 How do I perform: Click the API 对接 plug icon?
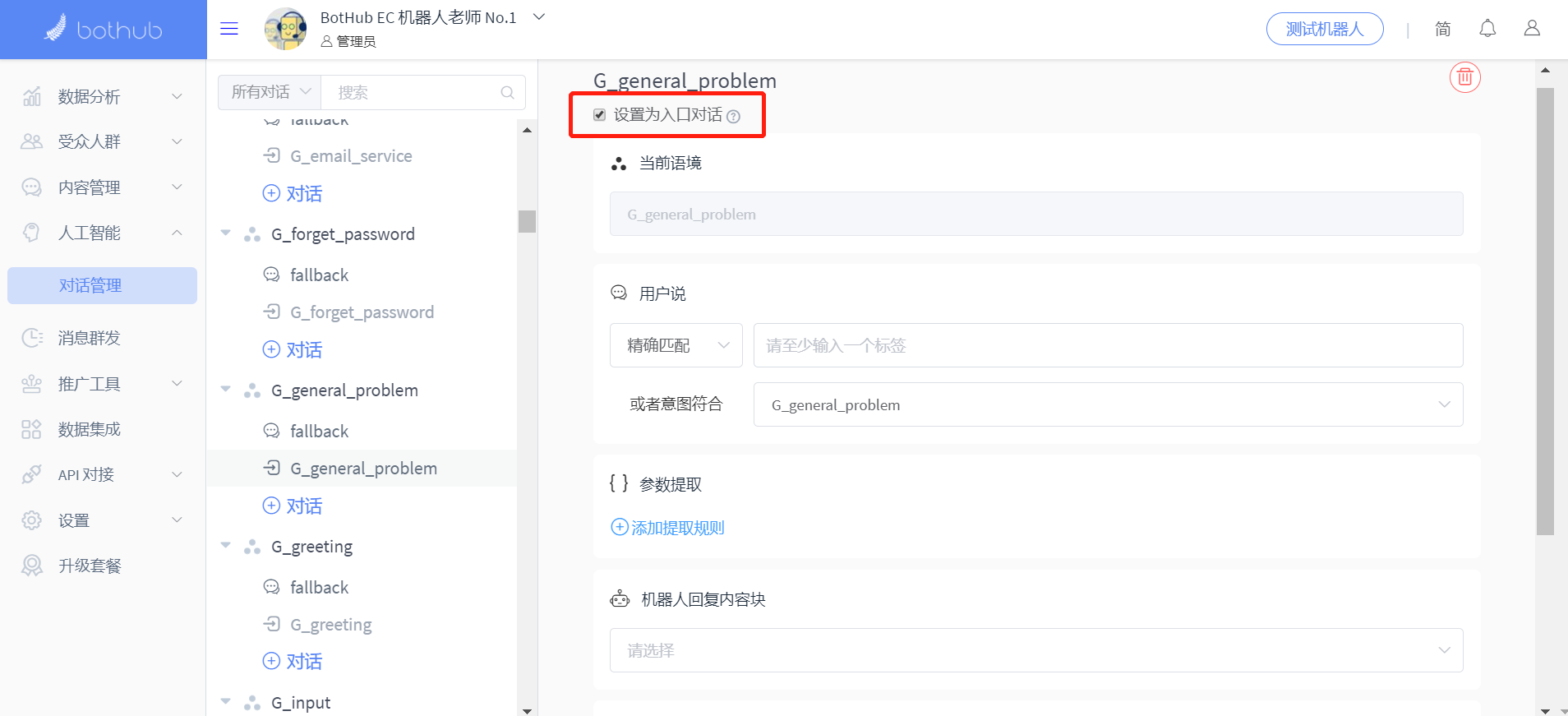31,474
